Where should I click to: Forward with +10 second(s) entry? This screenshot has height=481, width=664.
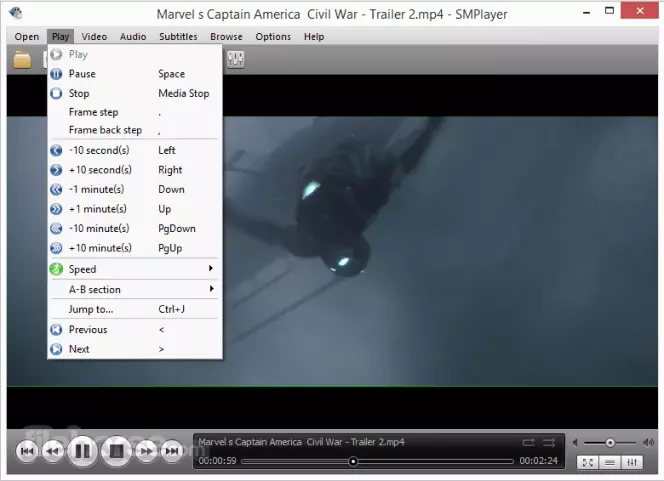point(135,170)
